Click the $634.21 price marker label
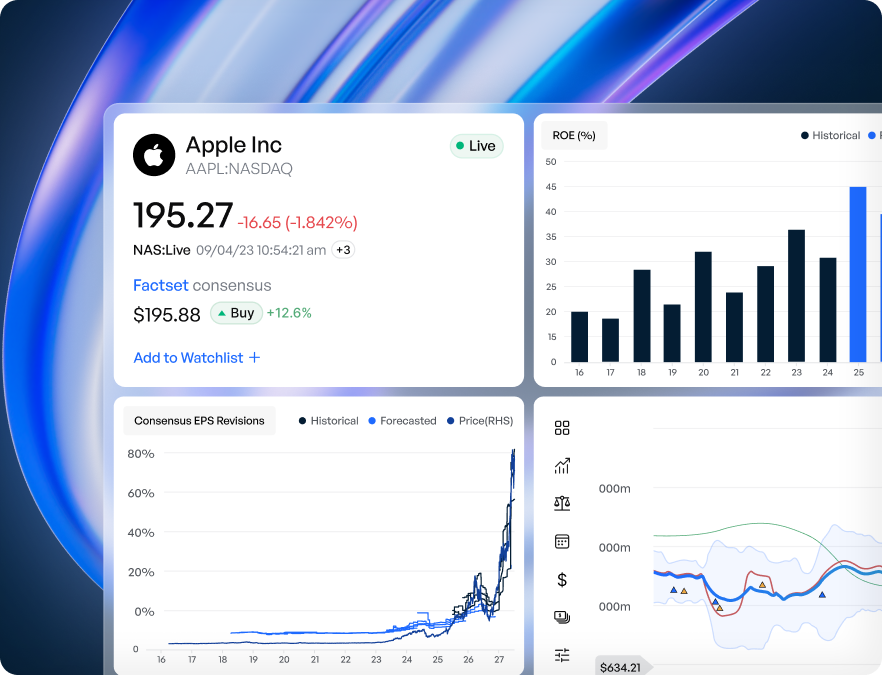Viewport: 882px width, 675px height. [621, 667]
